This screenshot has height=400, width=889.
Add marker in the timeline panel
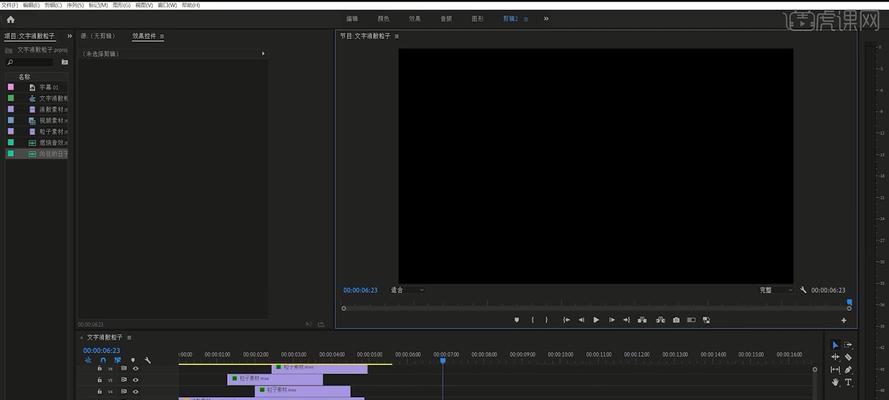pos(133,360)
